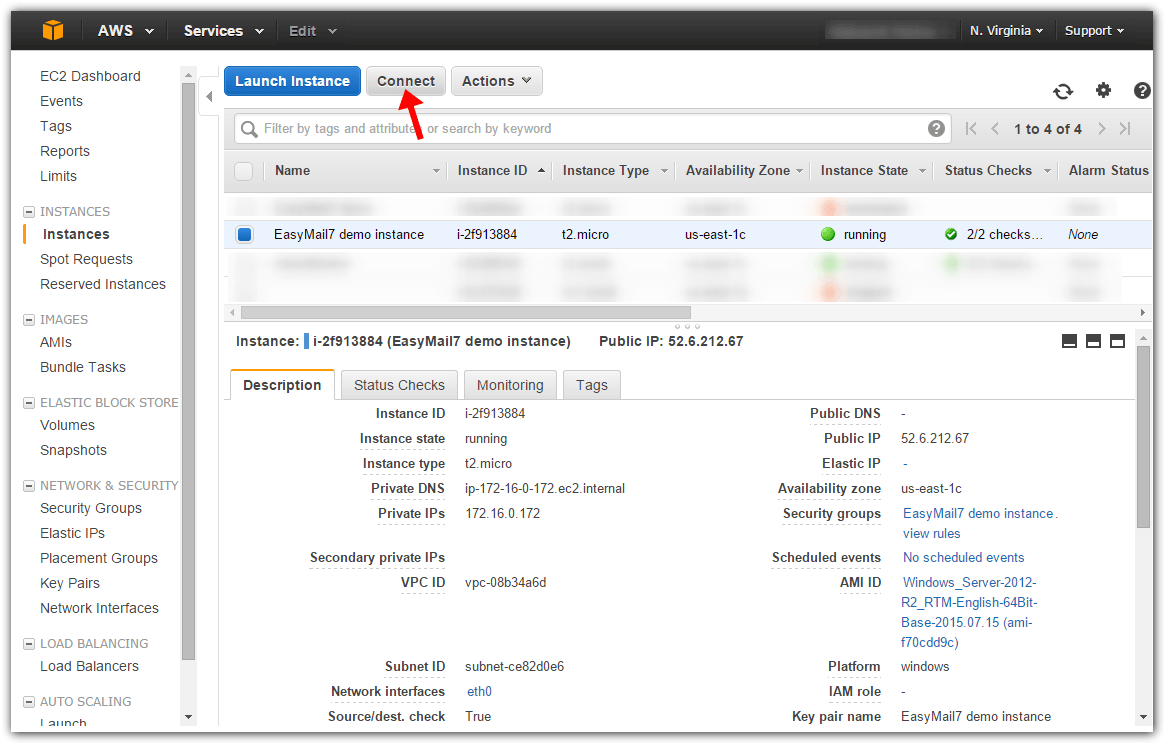Maximize the details pane layout icon
This screenshot has height=745, width=1166.
[1117, 341]
